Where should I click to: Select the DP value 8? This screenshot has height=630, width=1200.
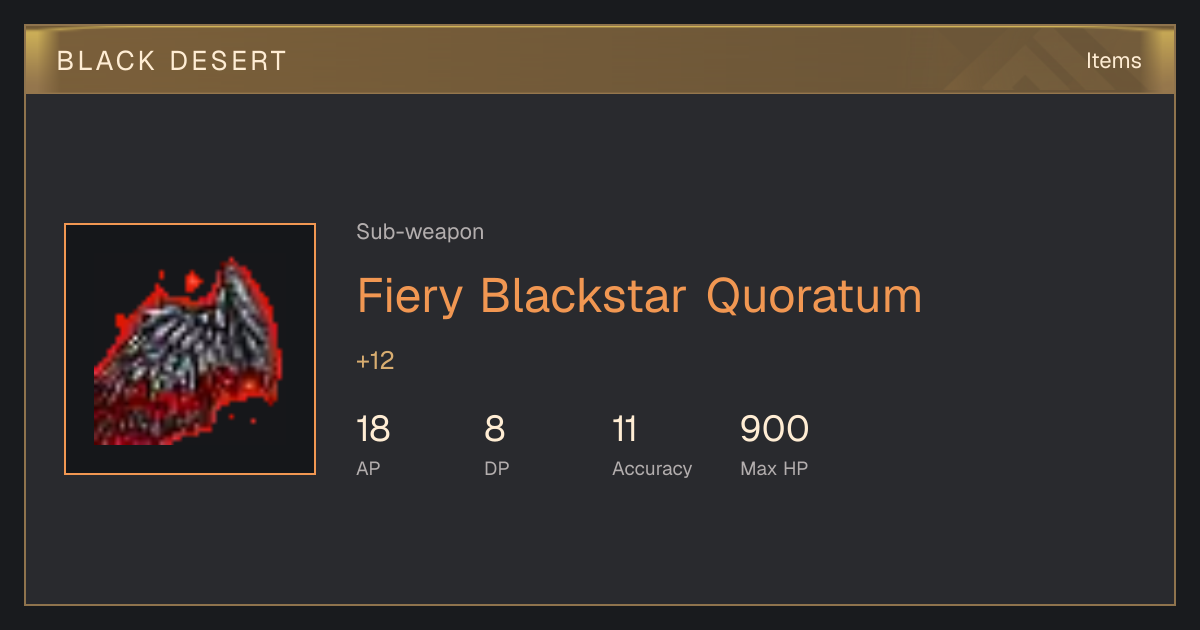(x=495, y=429)
